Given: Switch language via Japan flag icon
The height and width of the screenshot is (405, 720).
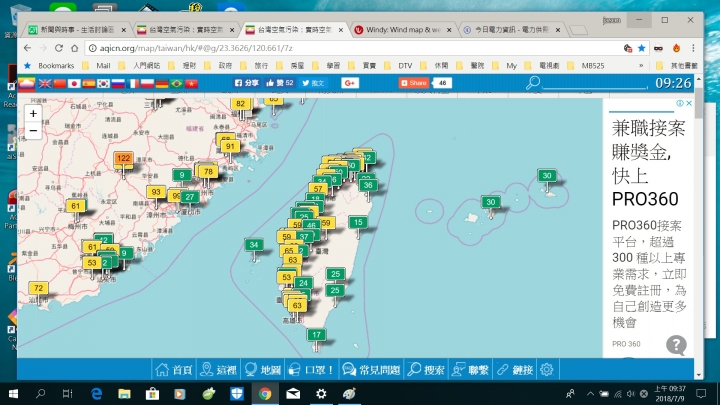Looking at the screenshot, I should [74, 84].
